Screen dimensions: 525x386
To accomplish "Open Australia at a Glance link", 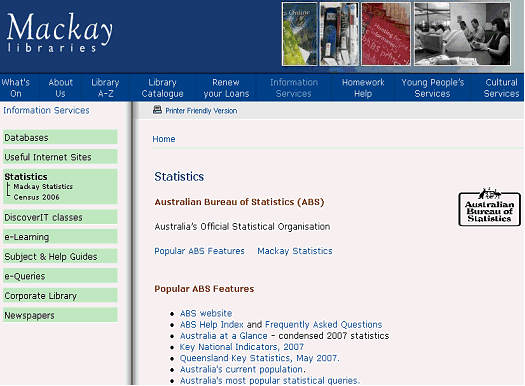I will 224,336.
